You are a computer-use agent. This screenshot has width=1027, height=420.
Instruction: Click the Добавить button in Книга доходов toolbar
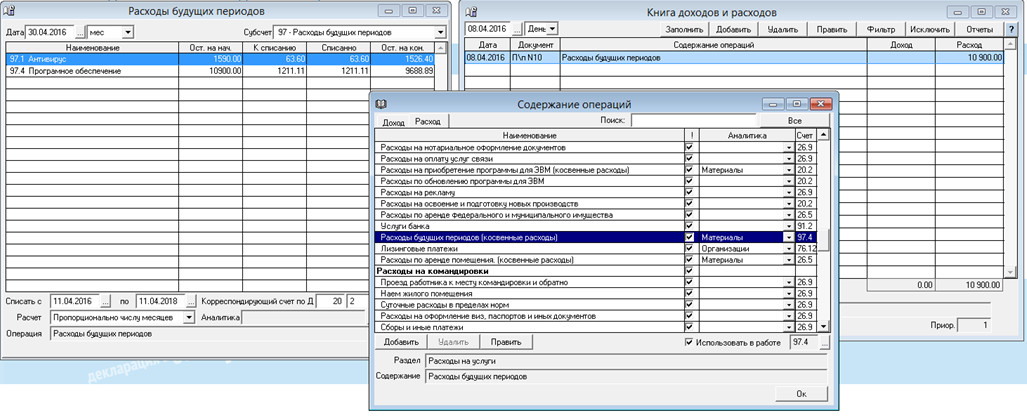(x=734, y=29)
